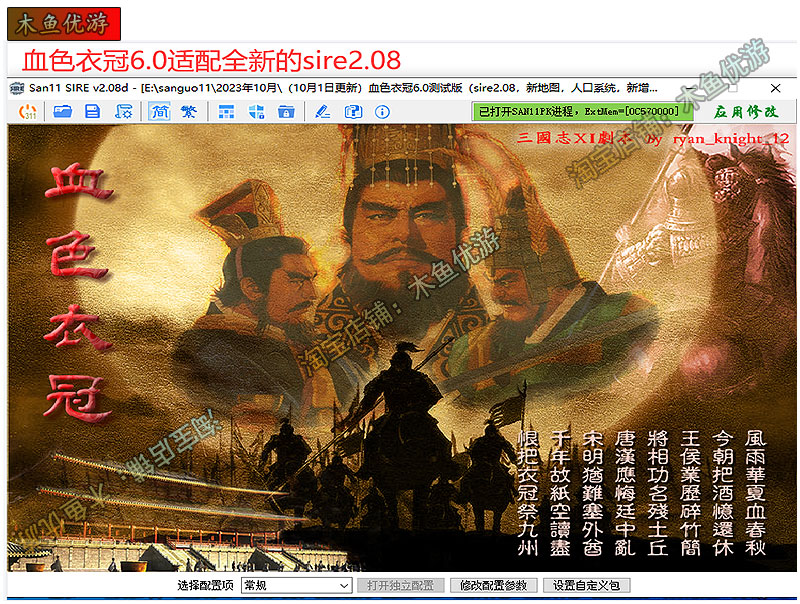
Task: Open the settings gear script icon
Action: click(123, 111)
